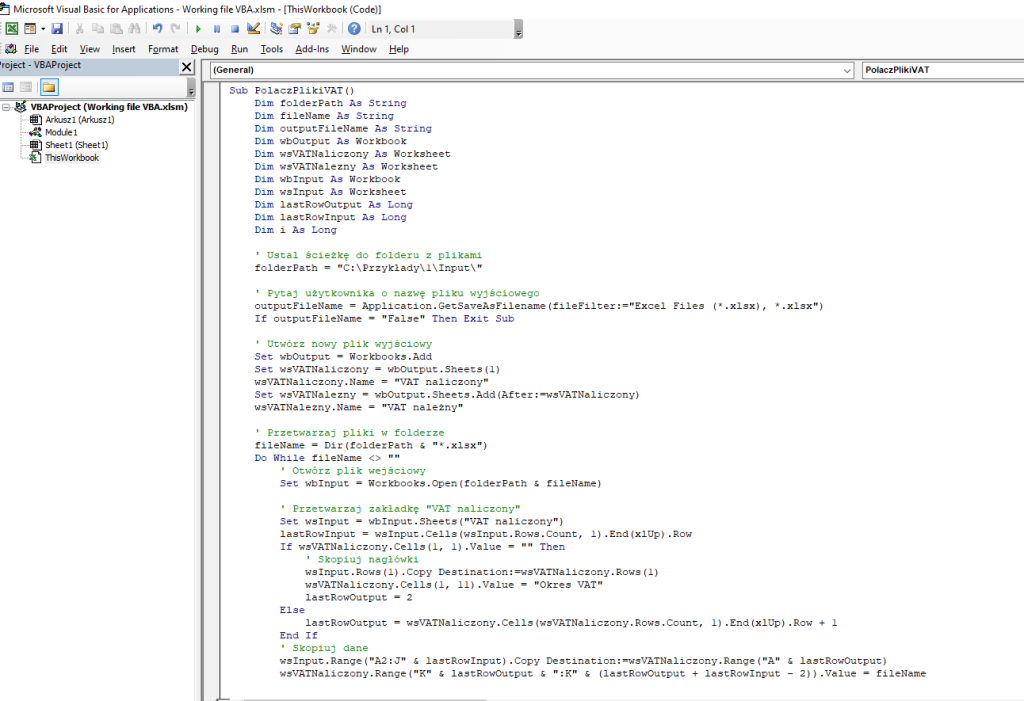This screenshot has height=701, width=1024.
Task: Collapse the VBAProject tree node
Action: [x=8, y=107]
